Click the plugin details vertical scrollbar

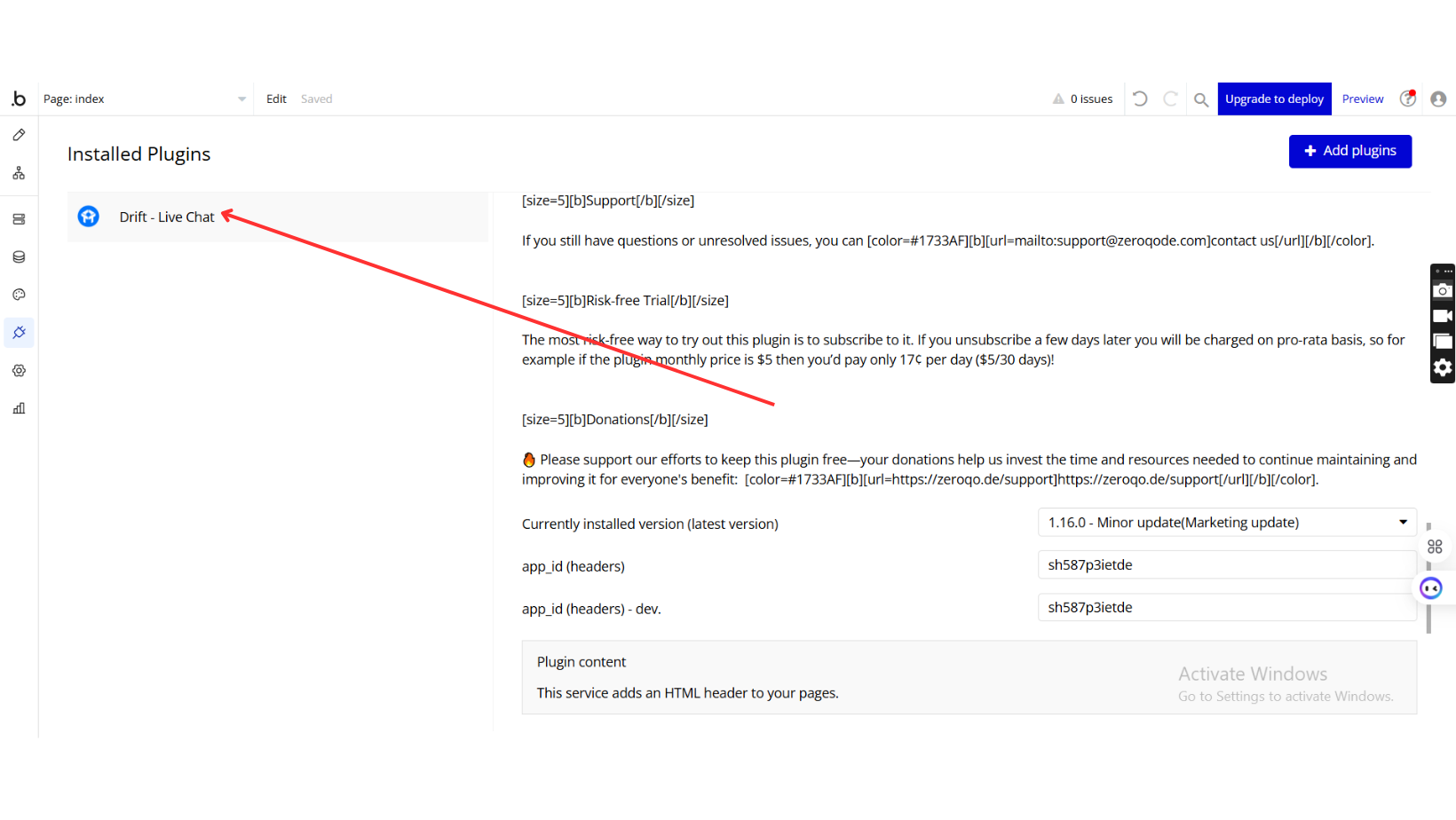pyautogui.click(x=1428, y=579)
